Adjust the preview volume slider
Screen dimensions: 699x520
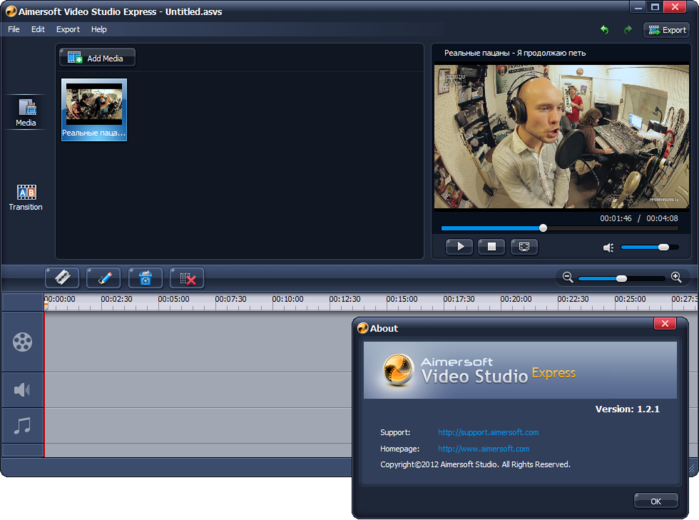tap(650, 247)
